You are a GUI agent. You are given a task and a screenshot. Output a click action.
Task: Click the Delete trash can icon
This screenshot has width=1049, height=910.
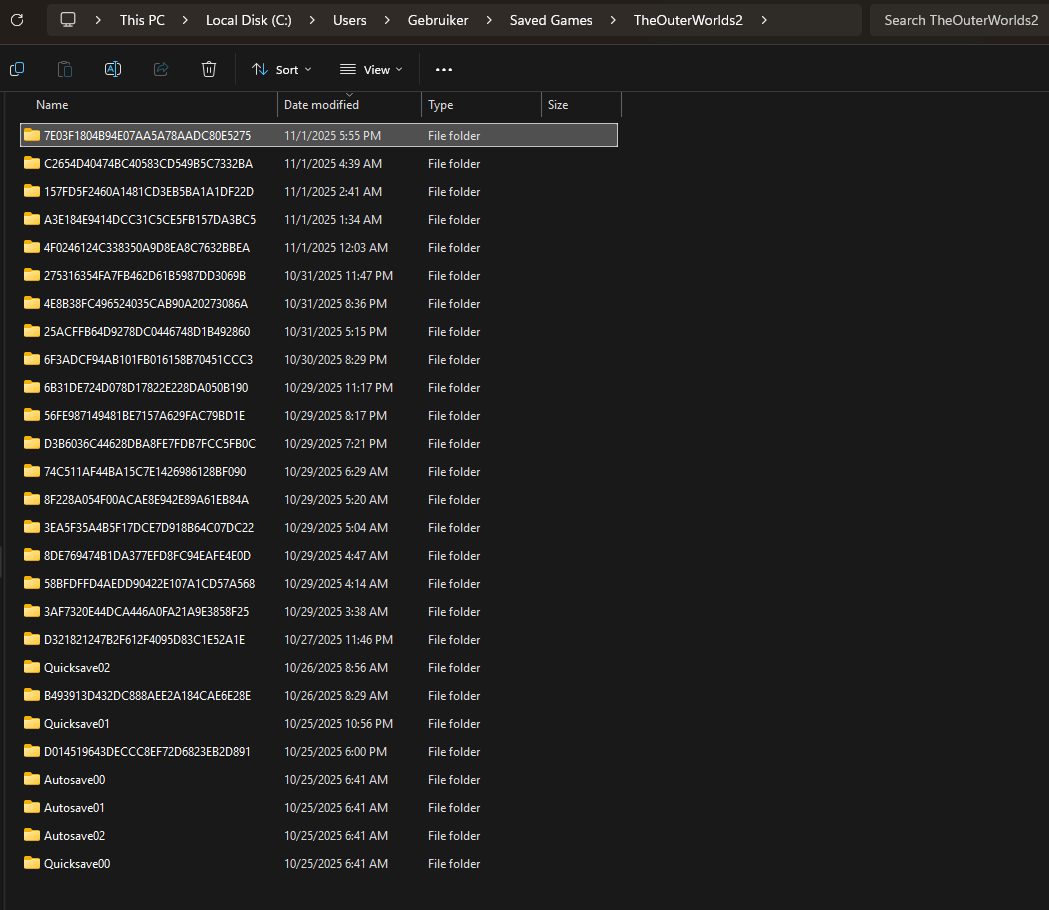[x=209, y=69]
